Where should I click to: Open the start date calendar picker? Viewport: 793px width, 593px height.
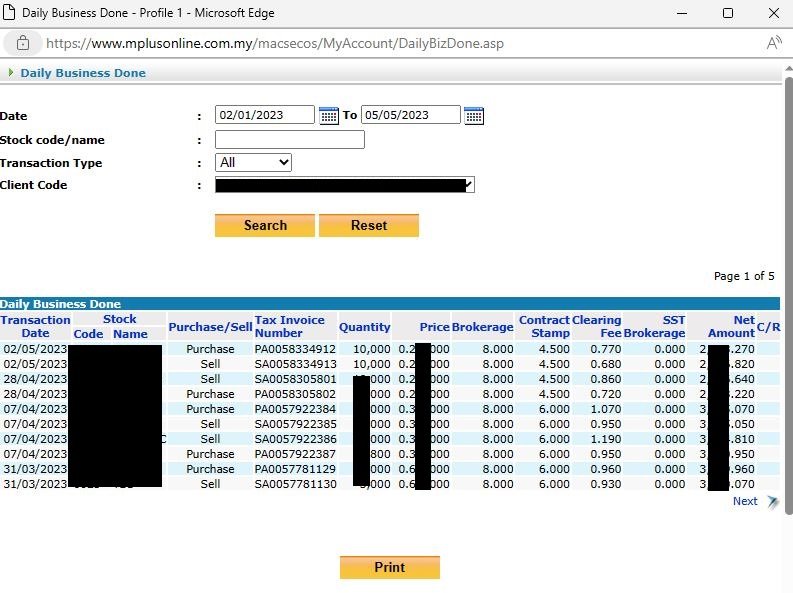pyautogui.click(x=329, y=116)
